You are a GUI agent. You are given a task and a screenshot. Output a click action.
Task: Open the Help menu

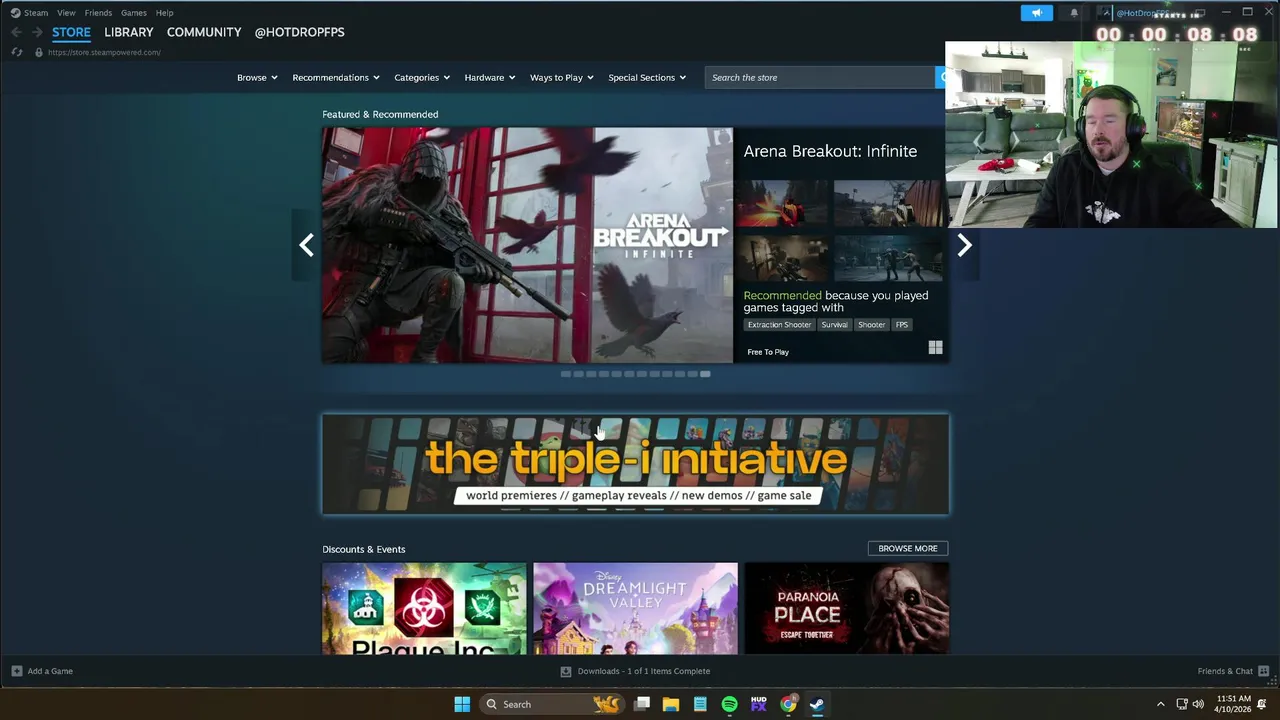[x=164, y=13]
